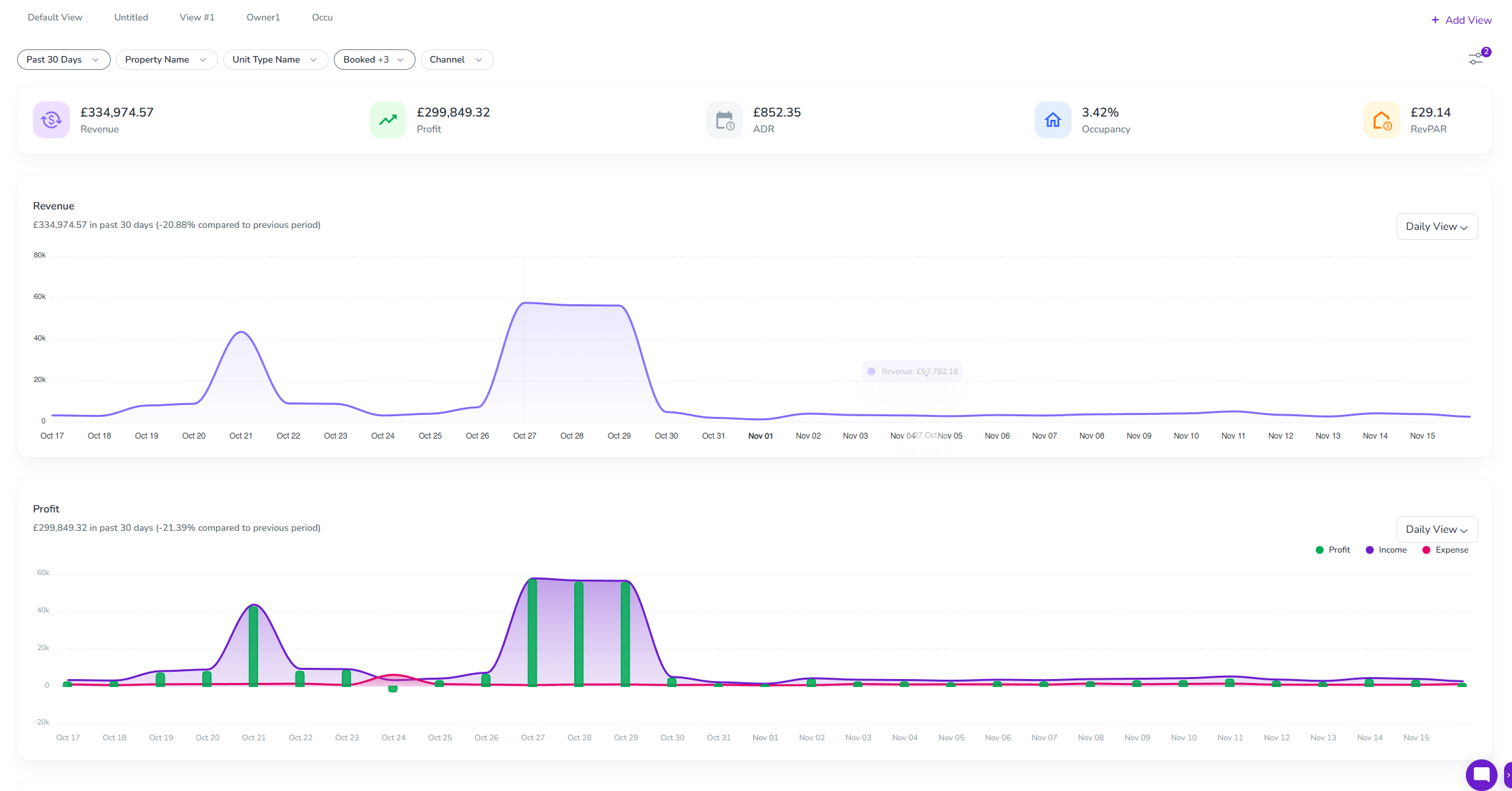Click the green Profit trend icon

coord(388,120)
